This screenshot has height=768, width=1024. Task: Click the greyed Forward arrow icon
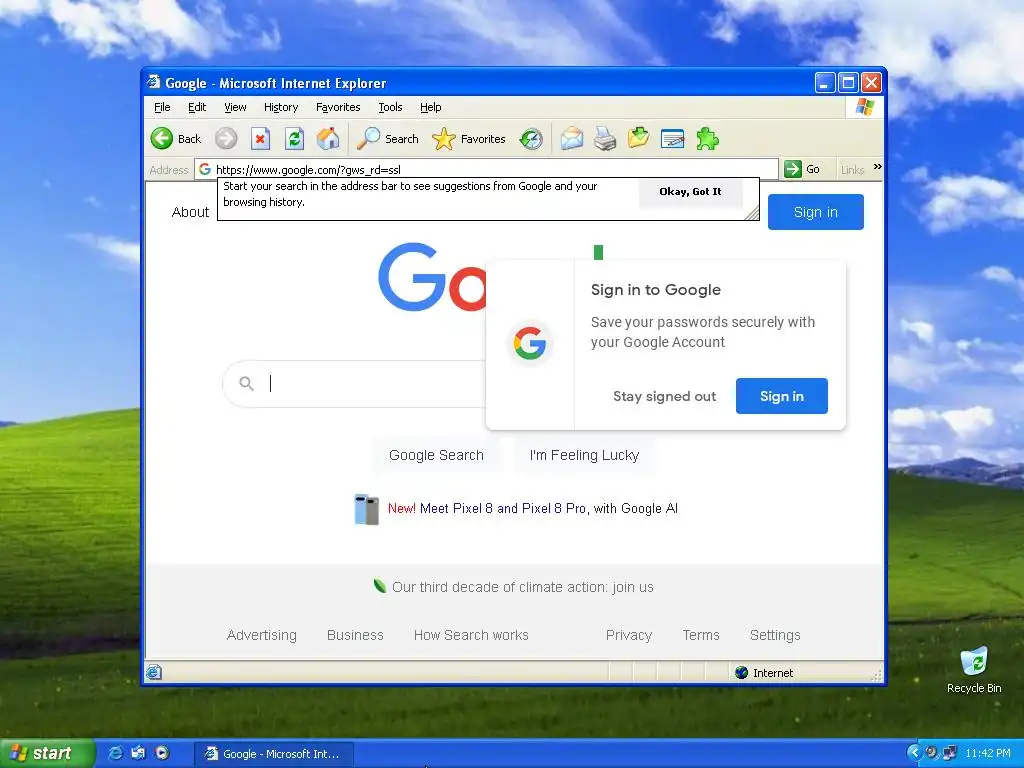pyautogui.click(x=226, y=138)
